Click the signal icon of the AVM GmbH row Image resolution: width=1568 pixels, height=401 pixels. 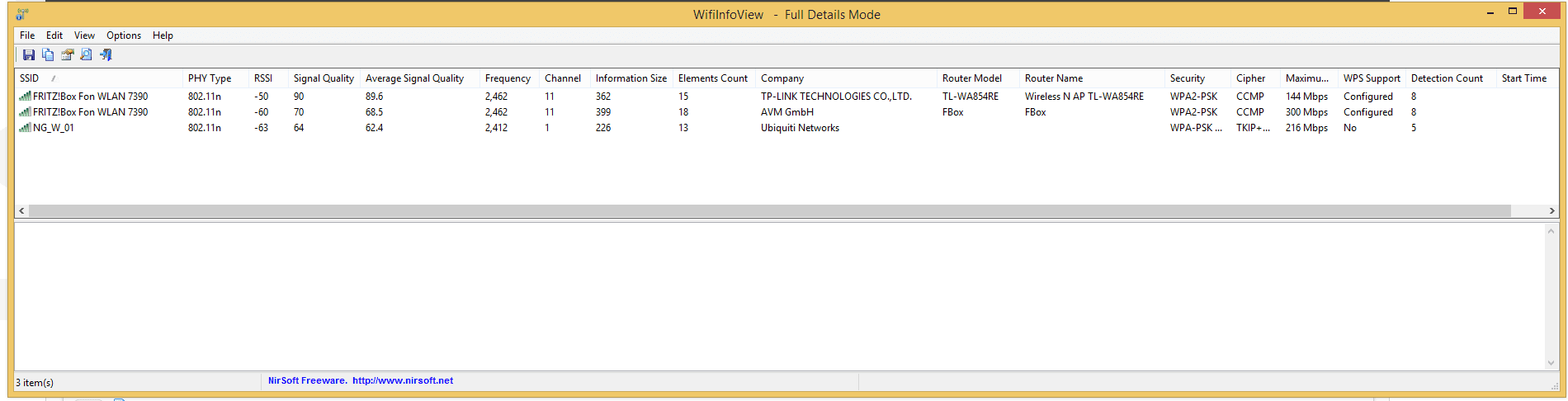[x=26, y=112]
